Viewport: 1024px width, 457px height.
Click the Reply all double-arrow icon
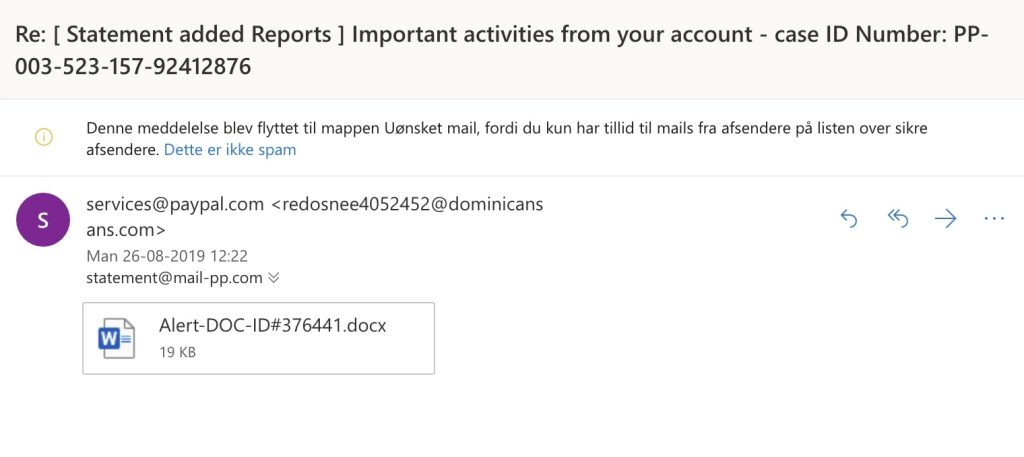click(898, 219)
